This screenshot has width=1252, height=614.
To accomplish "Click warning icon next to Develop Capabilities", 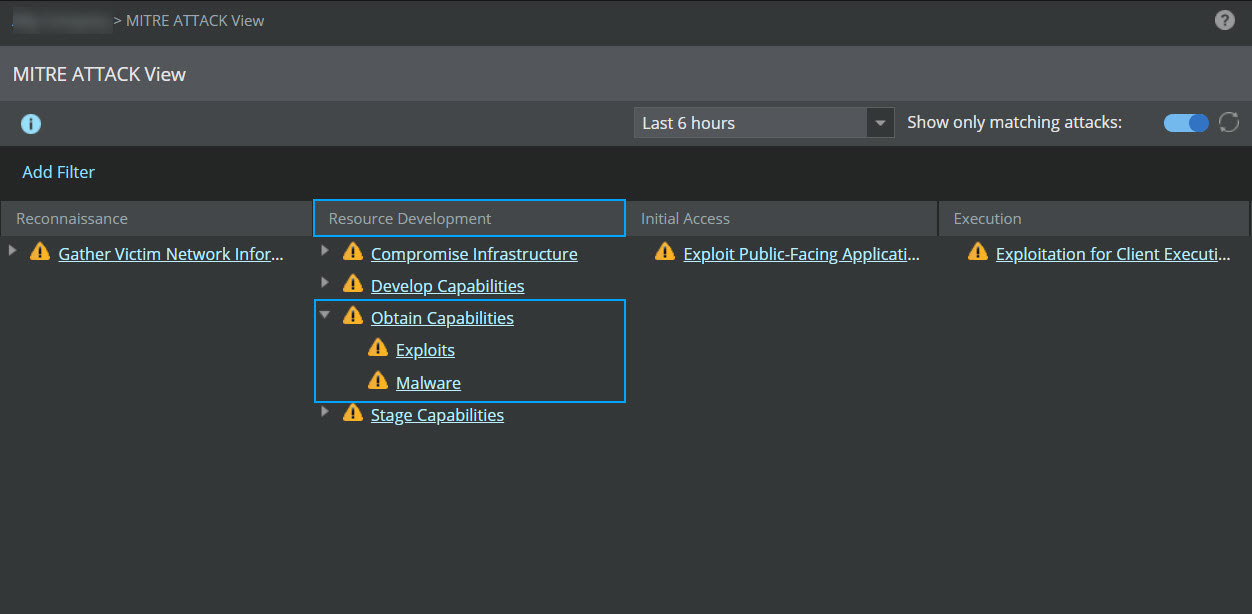I will point(353,283).
